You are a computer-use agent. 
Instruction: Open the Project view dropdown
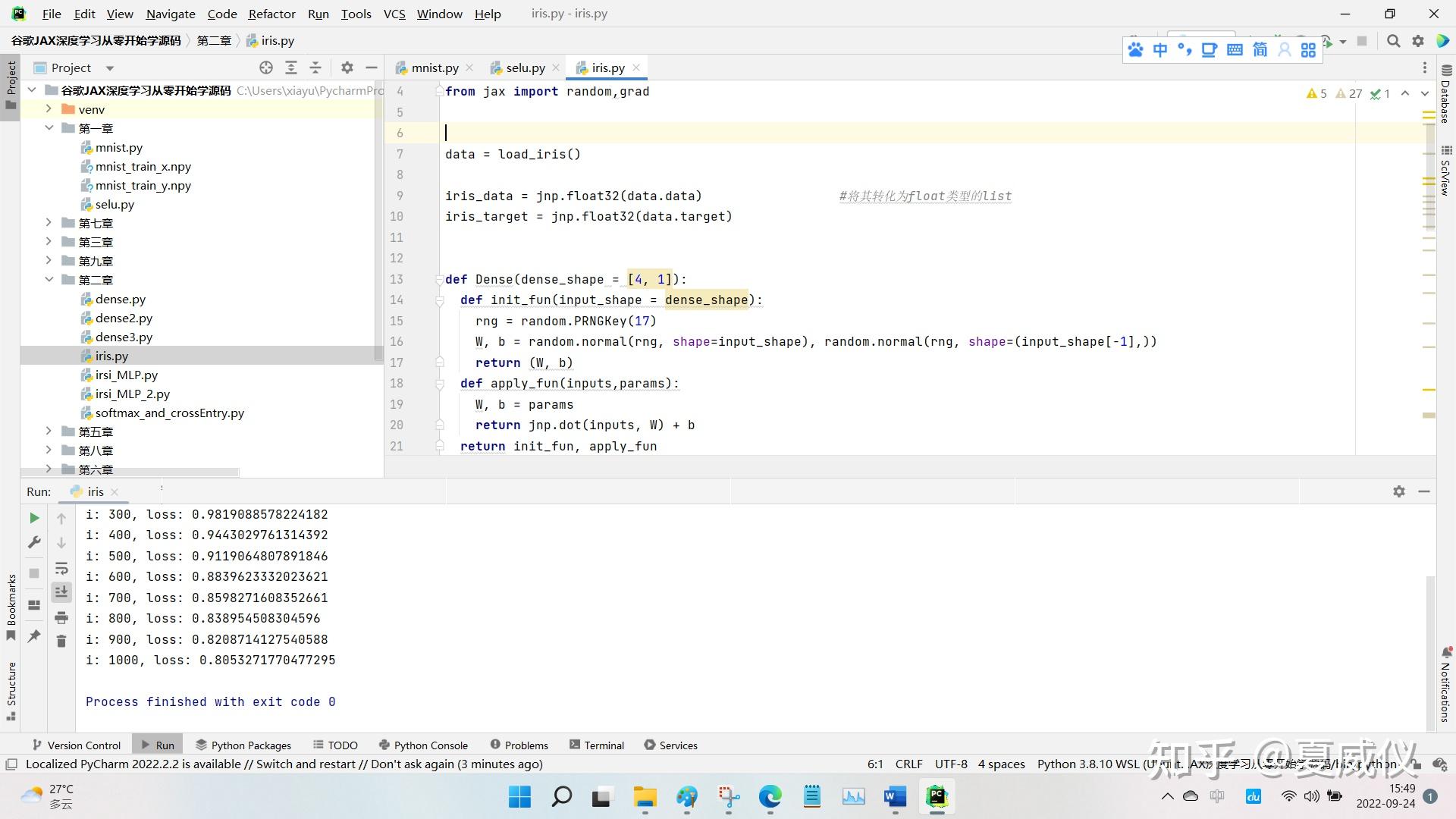110,67
